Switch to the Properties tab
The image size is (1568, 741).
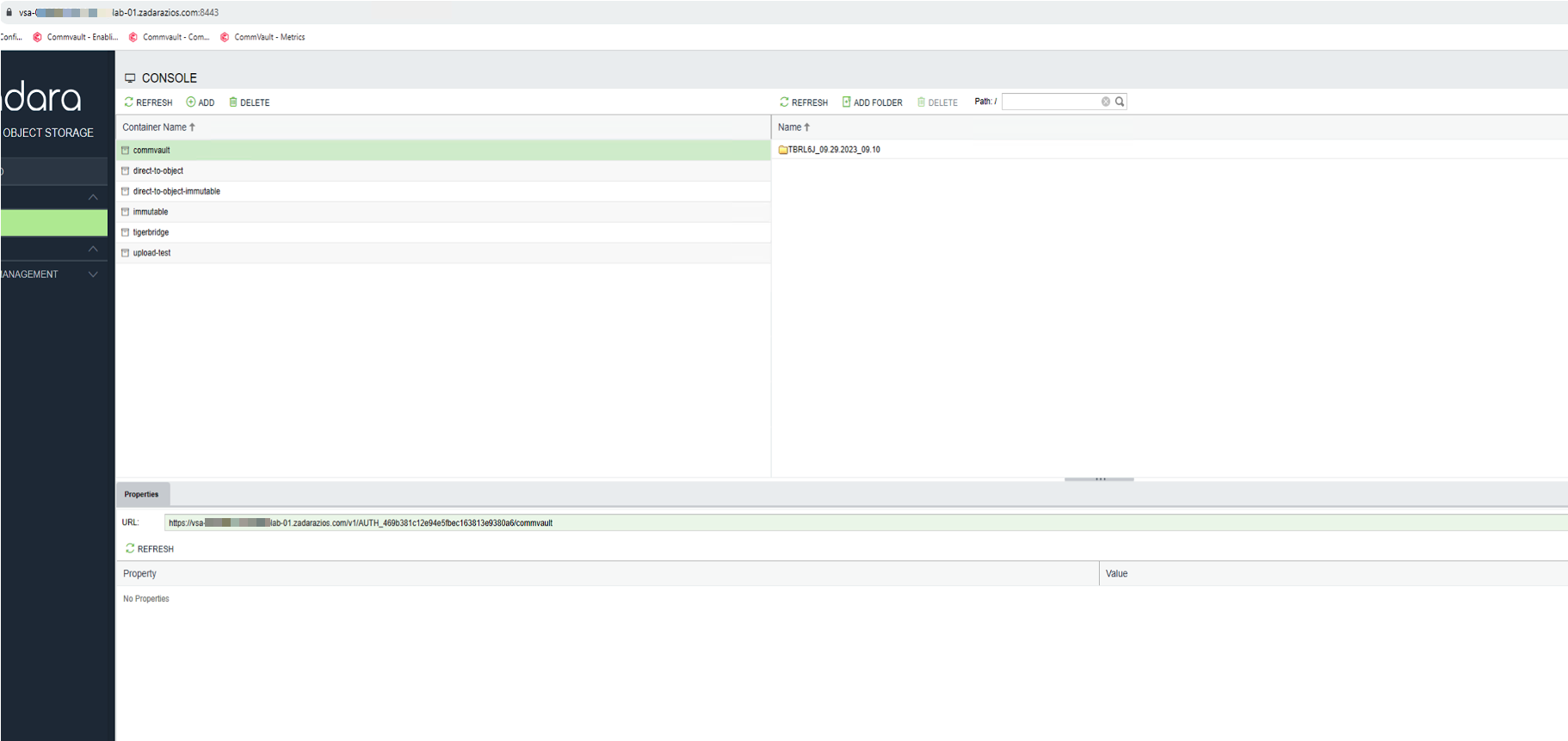(x=142, y=495)
